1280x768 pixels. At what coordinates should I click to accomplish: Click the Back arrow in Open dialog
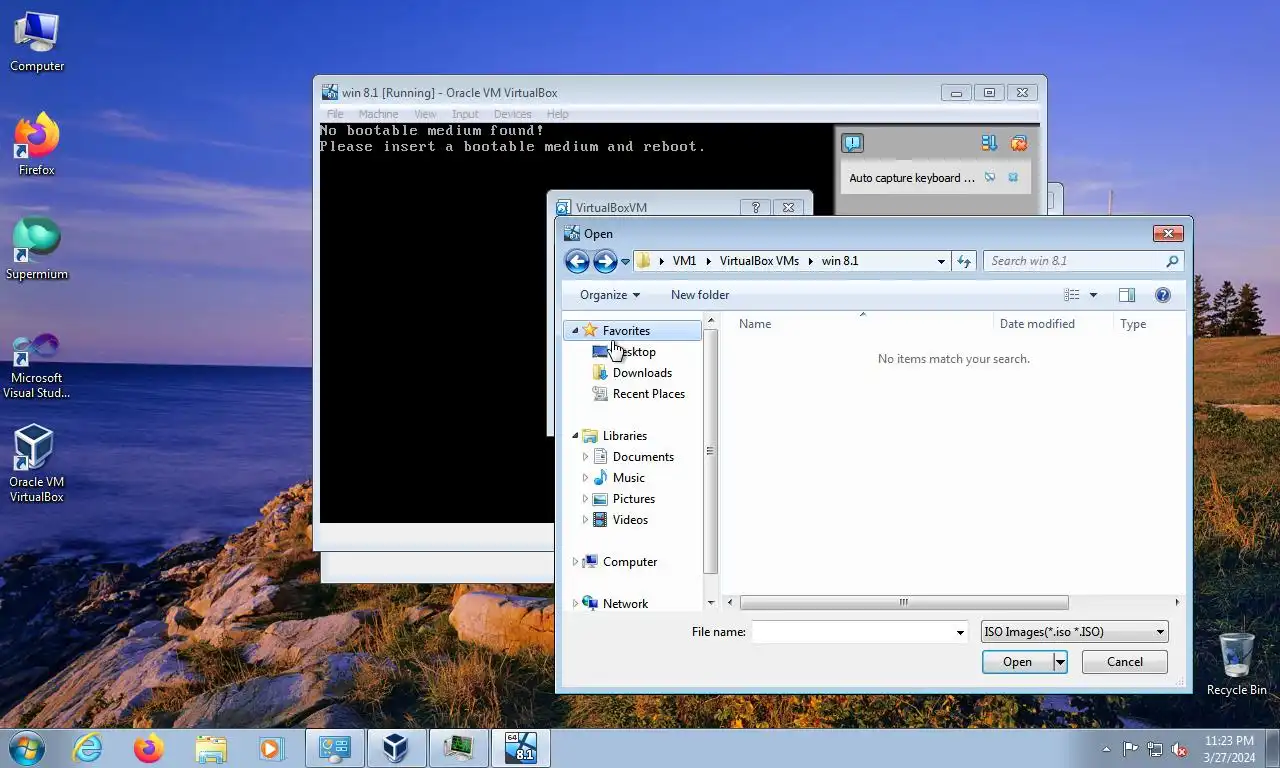[x=577, y=261]
